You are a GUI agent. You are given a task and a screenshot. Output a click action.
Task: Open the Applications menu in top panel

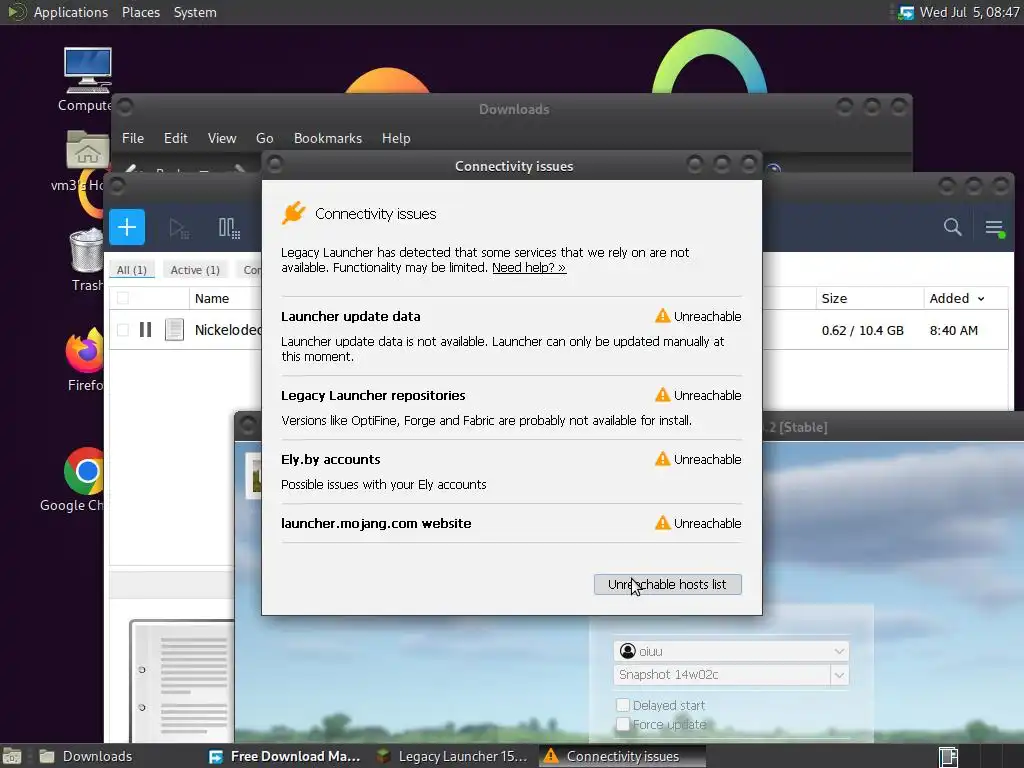pos(71,12)
